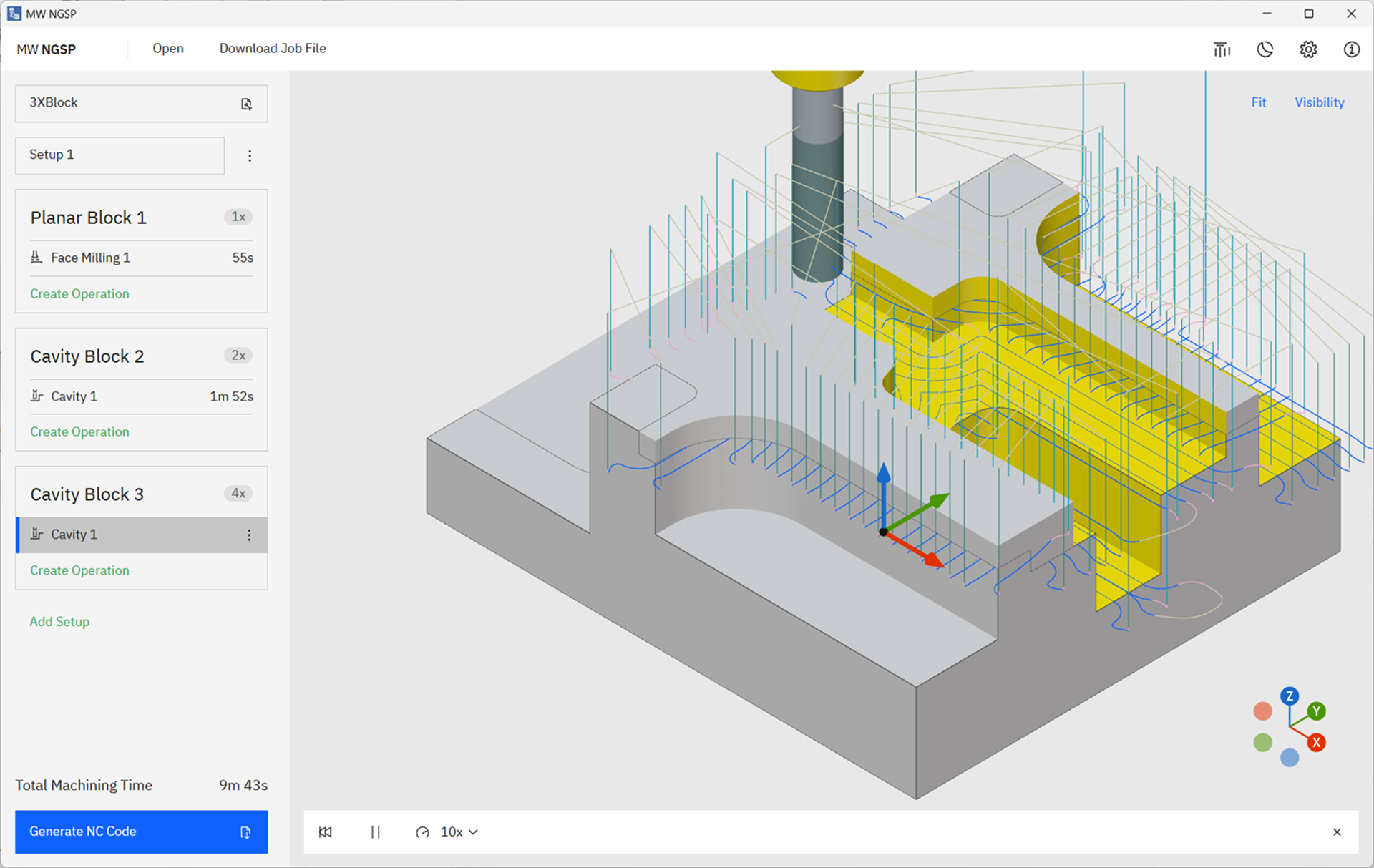Screen dimensions: 1374x868
Task: Click the dark mode moon icon
Action: 1265,49
